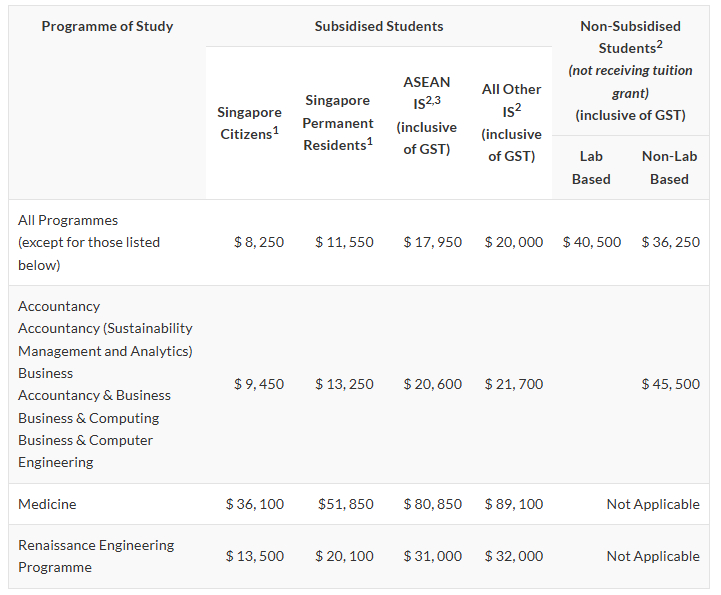The image size is (721, 595).
Task: Select the "Singapore Permanent Residents" header
Action: click(x=338, y=123)
